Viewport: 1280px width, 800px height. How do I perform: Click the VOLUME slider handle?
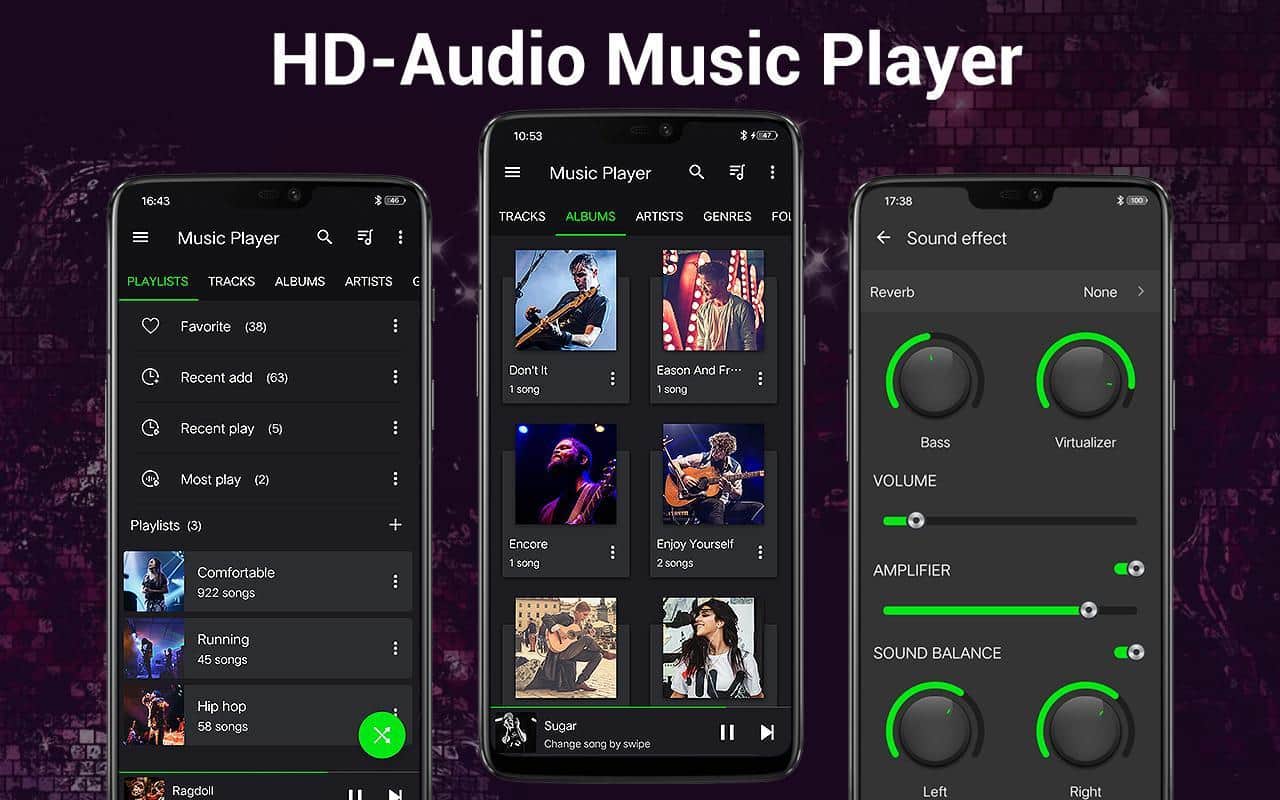pyautogui.click(x=915, y=520)
